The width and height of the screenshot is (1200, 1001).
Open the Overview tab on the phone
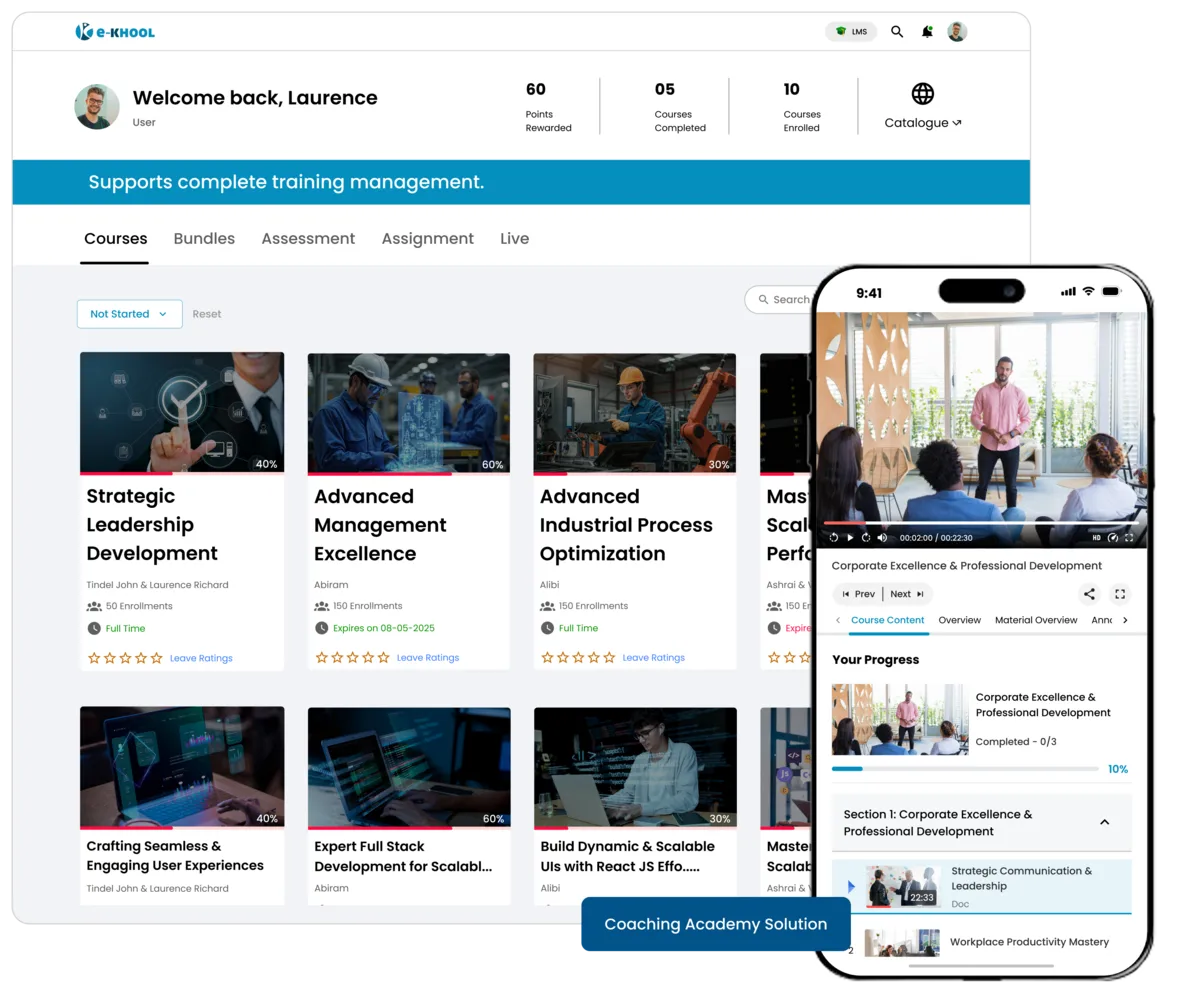(960, 620)
